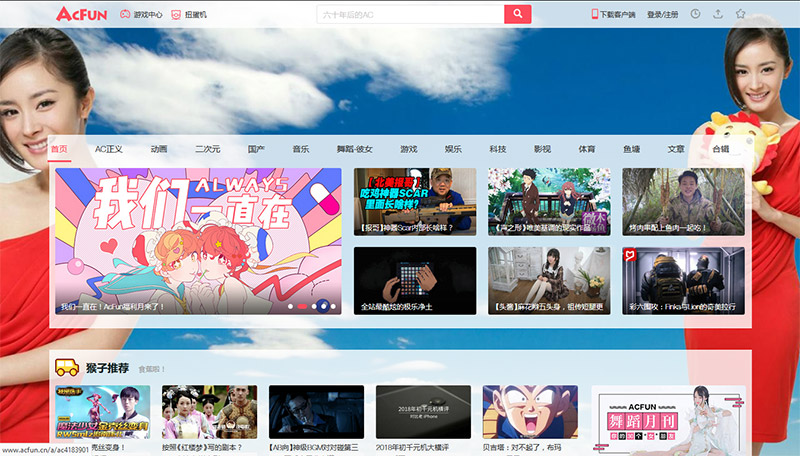Switch to the 游戏 tab
Viewport: 800px width, 456px height.
409,149
